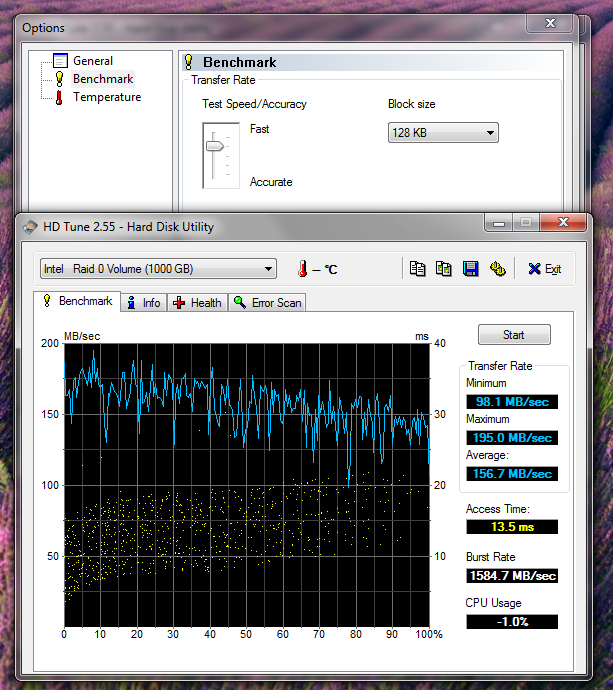Image resolution: width=613 pixels, height=690 pixels.
Task: Click the copy screenshot to clipboard icon
Action: [444, 269]
